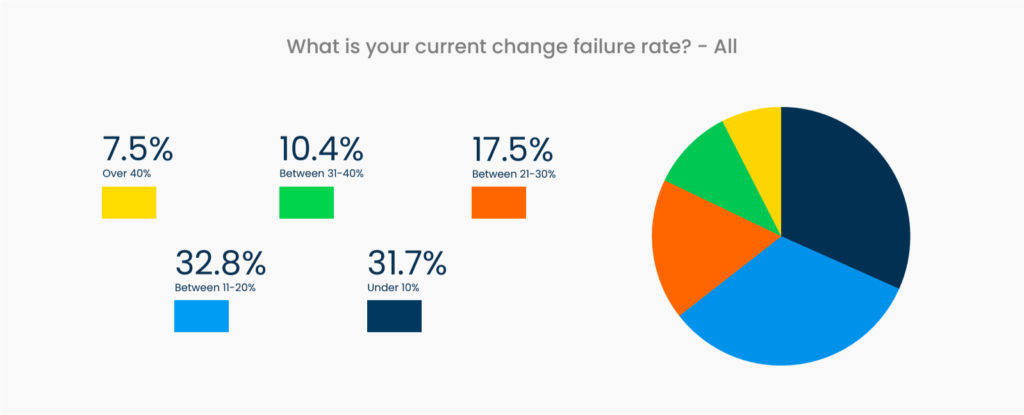Select the "Under 10%" legend label
The height and width of the screenshot is (415, 1024).
[393, 288]
